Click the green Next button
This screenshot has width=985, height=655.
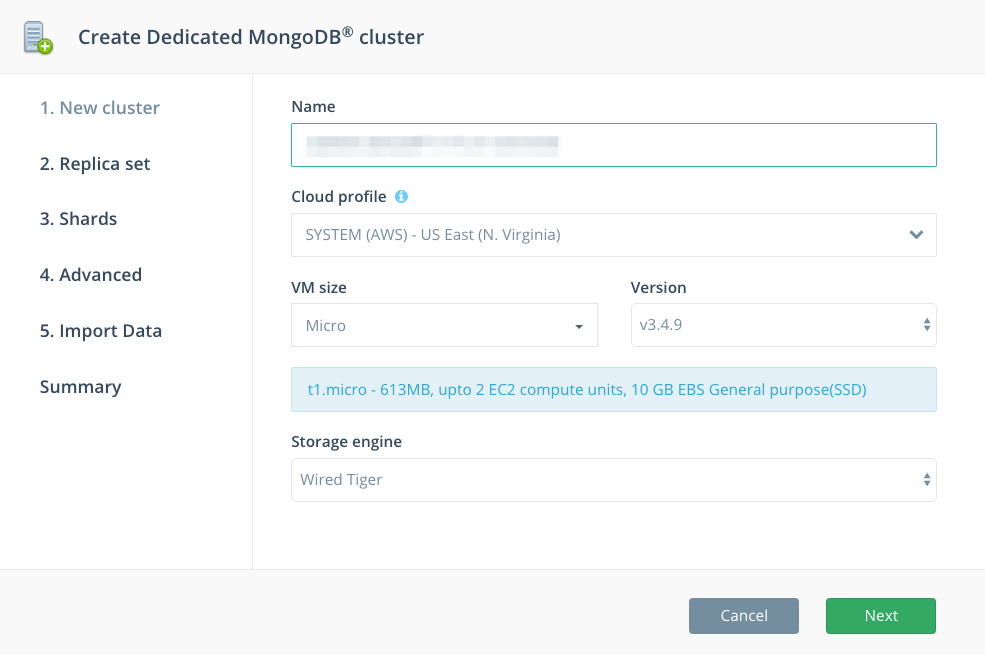[x=881, y=615]
